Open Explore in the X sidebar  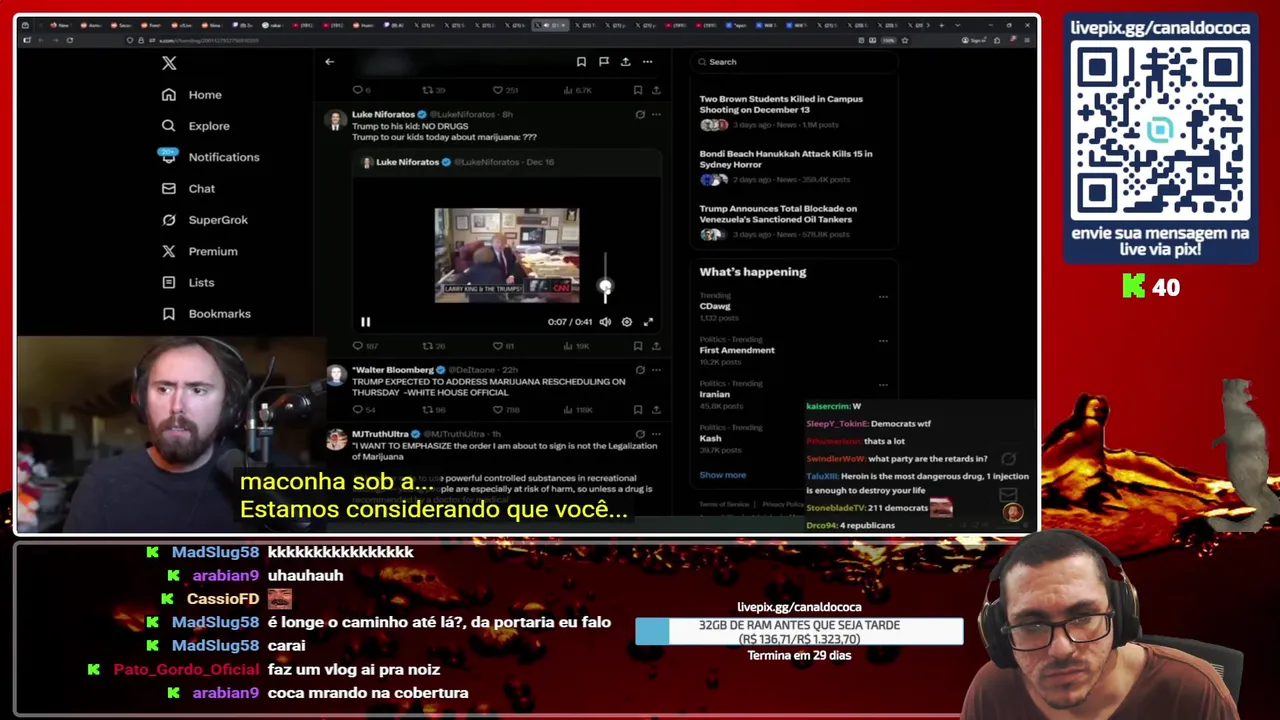tap(195, 126)
